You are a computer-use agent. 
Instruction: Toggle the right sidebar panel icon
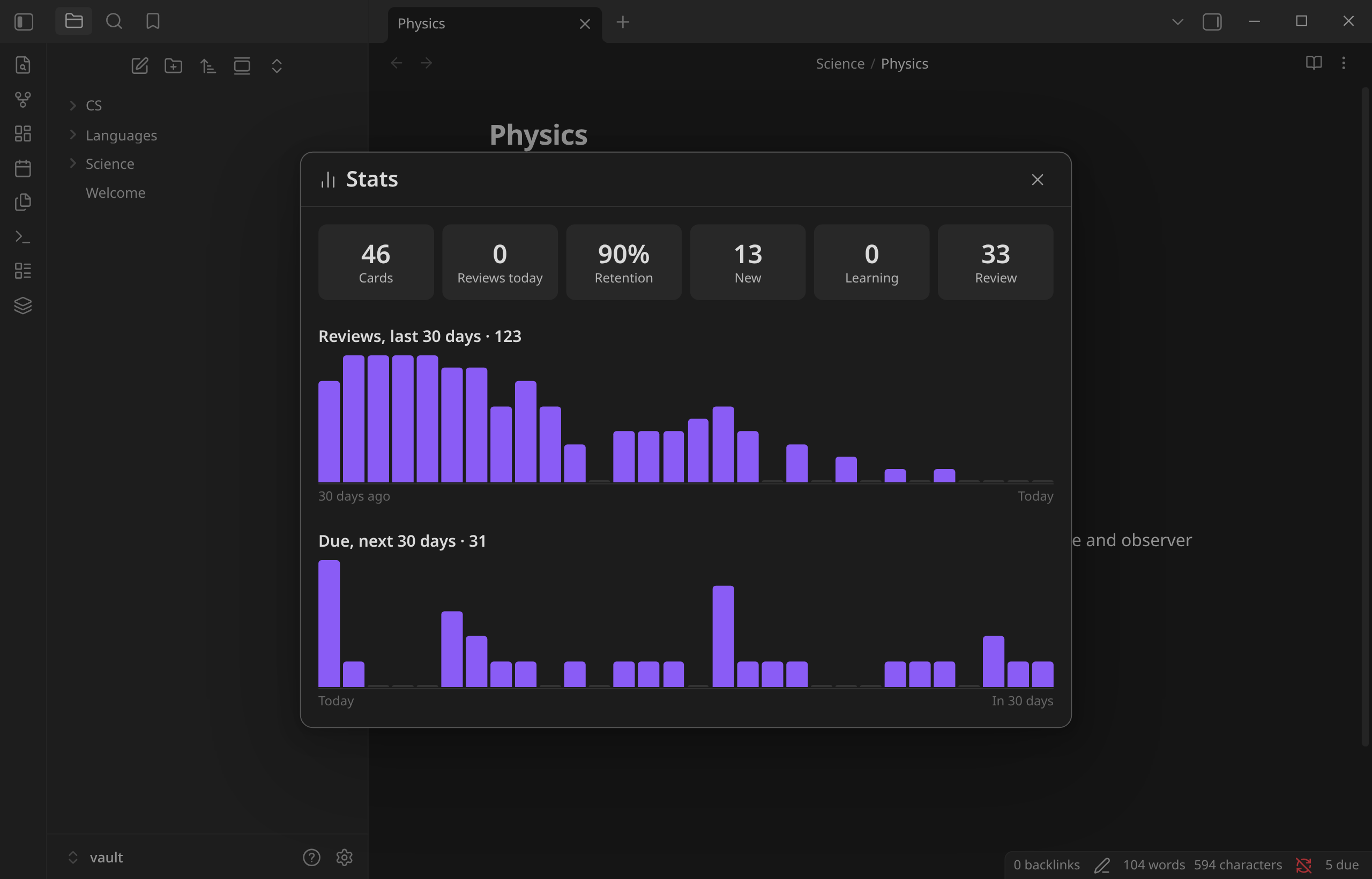click(1212, 23)
